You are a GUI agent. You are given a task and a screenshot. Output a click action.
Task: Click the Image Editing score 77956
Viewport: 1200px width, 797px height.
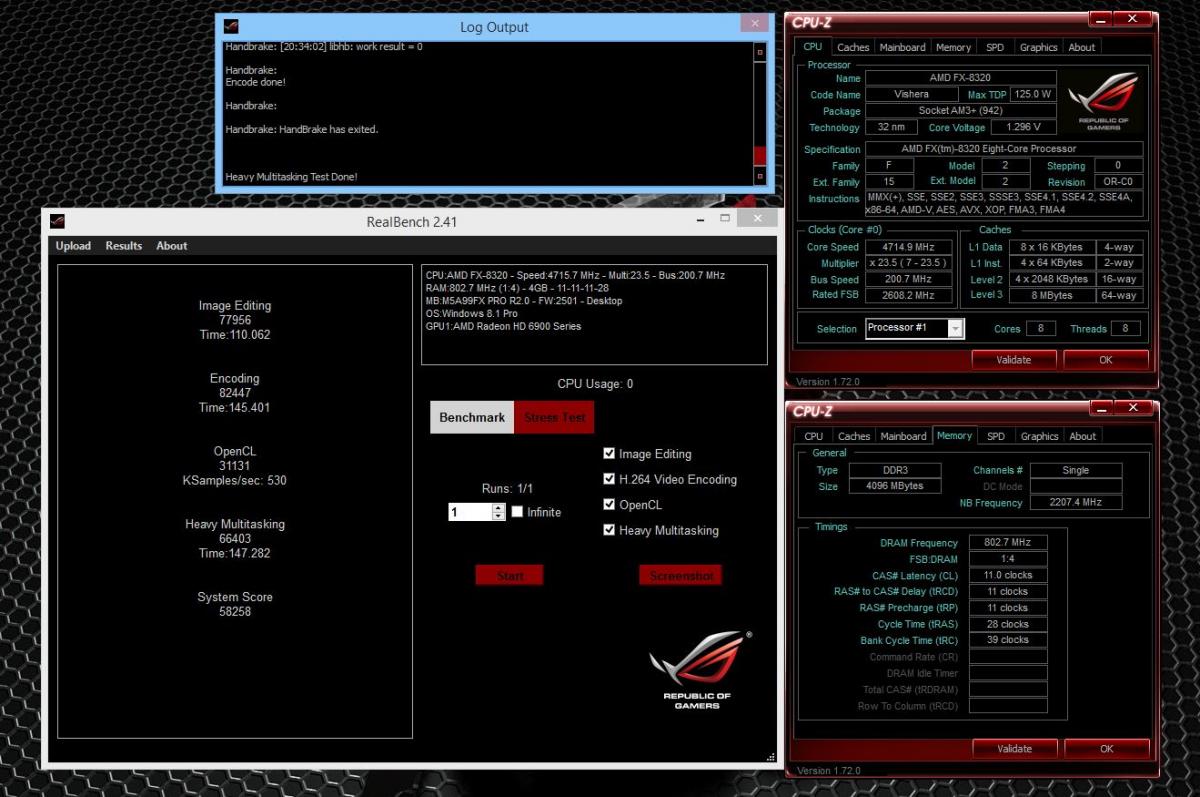235,320
